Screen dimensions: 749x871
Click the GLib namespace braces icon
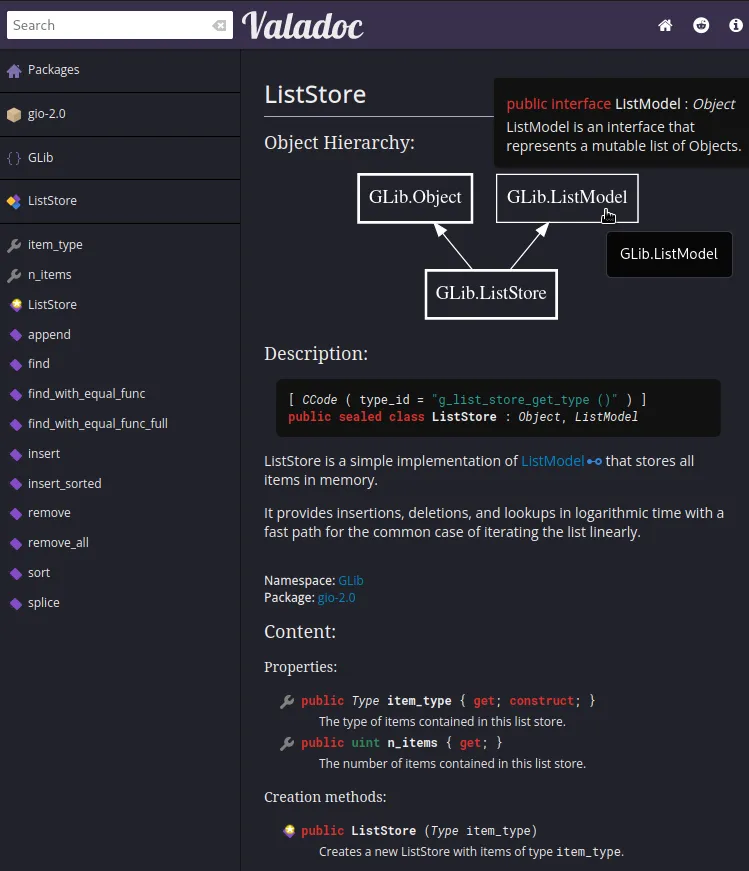14,158
